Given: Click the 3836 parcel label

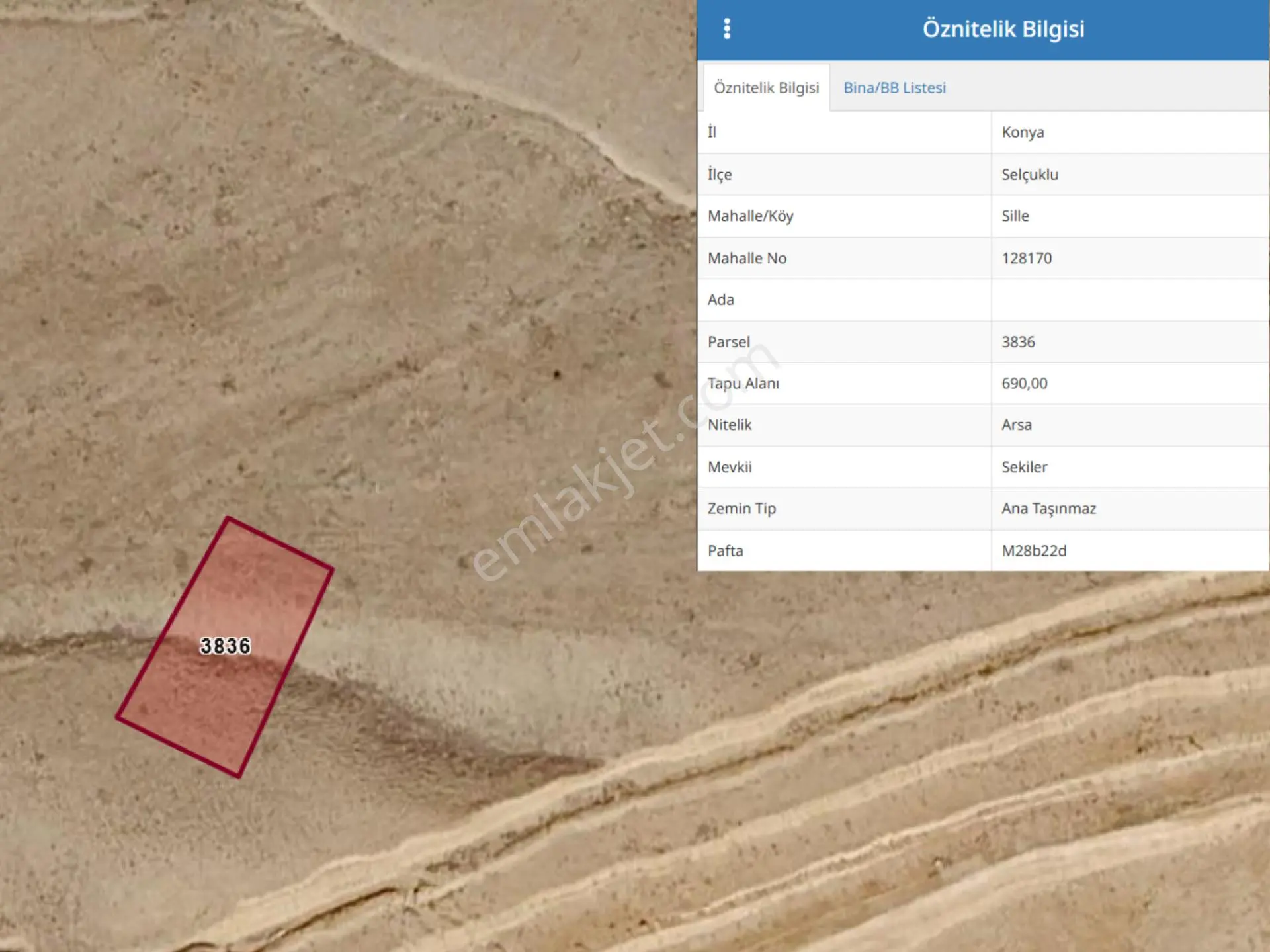Looking at the screenshot, I should tap(225, 646).
